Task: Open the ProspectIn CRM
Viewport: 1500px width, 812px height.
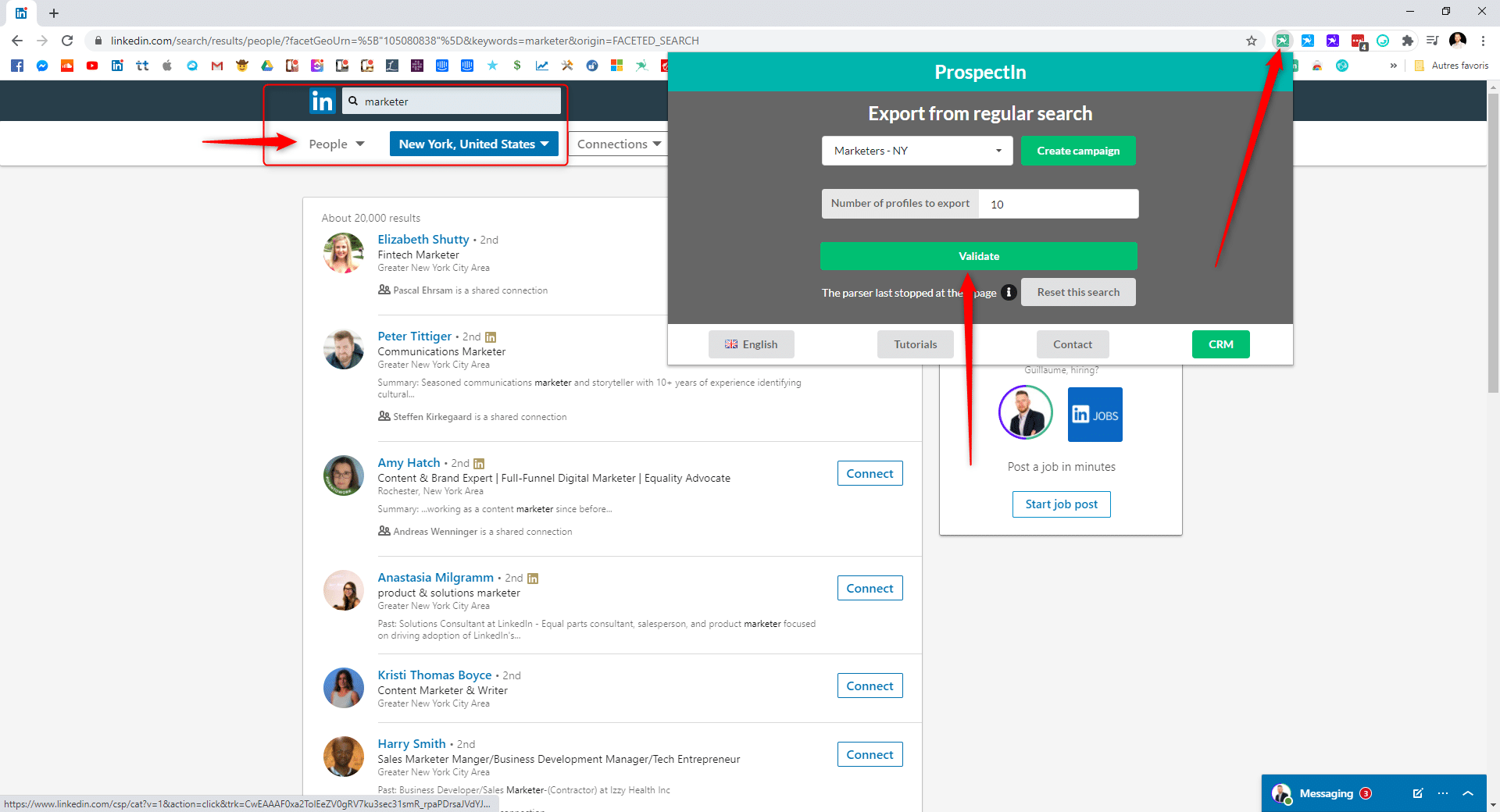Action: (x=1221, y=344)
